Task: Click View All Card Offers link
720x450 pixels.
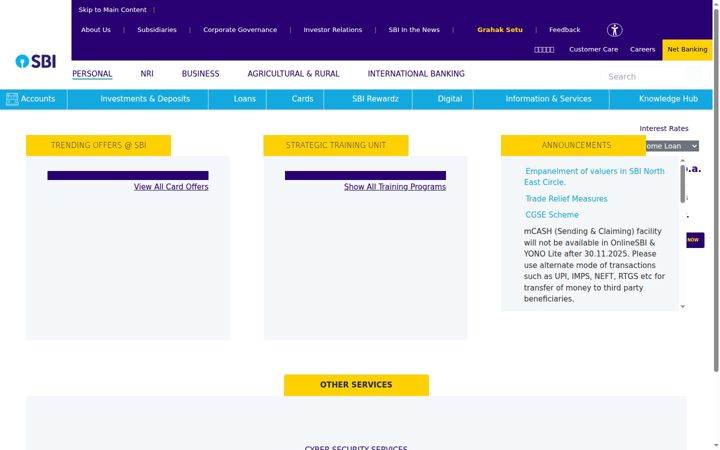Action: (171, 187)
